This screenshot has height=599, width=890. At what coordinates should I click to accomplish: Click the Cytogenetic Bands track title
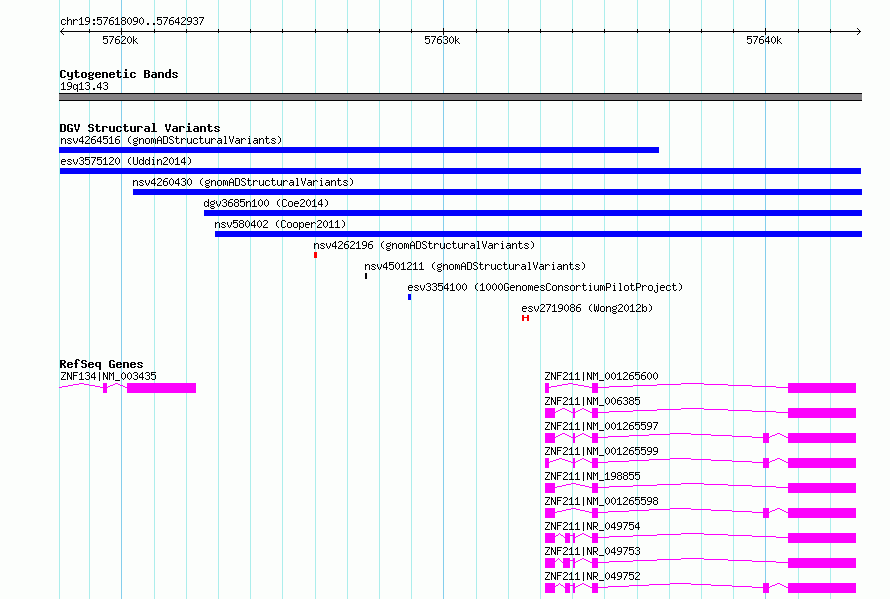(x=119, y=74)
